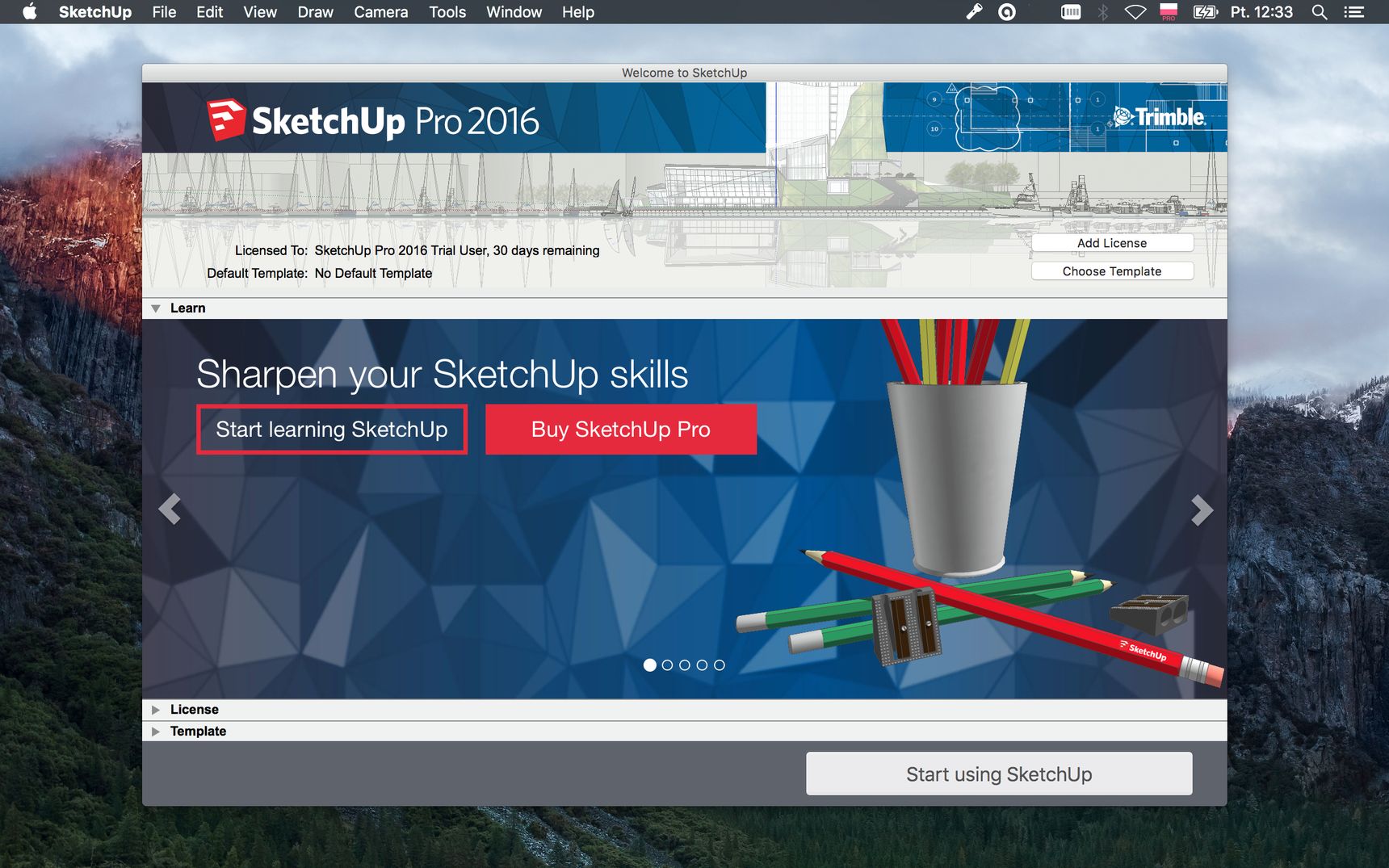
Task: Open the battery status menu
Action: point(1205,11)
